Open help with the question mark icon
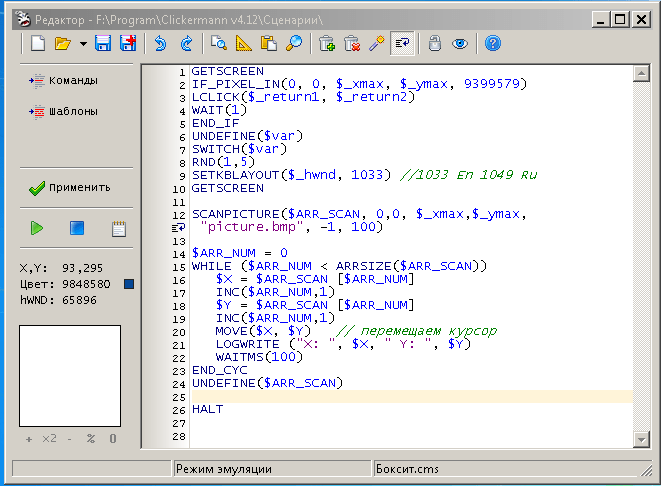 492,43
